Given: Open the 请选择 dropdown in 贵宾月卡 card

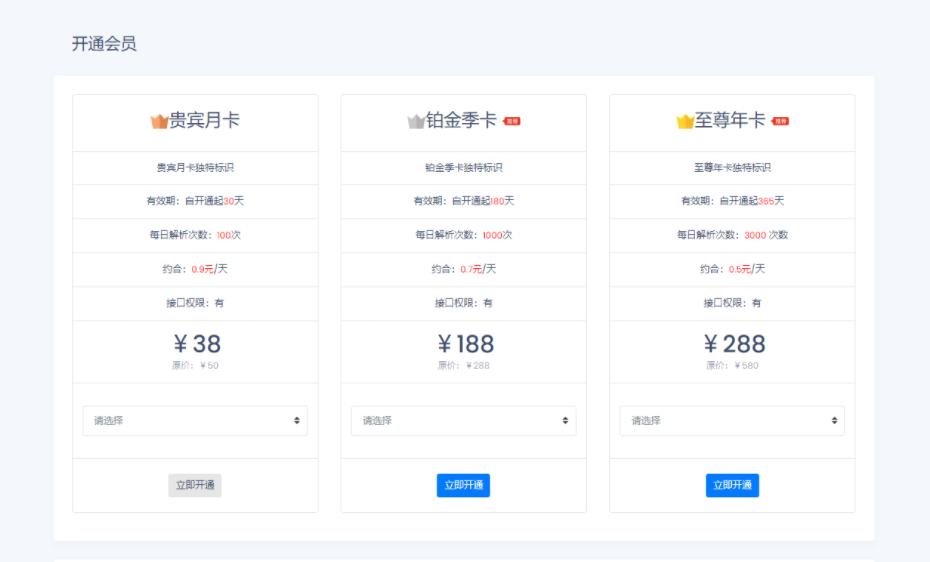Looking at the screenshot, I should tap(195, 421).
